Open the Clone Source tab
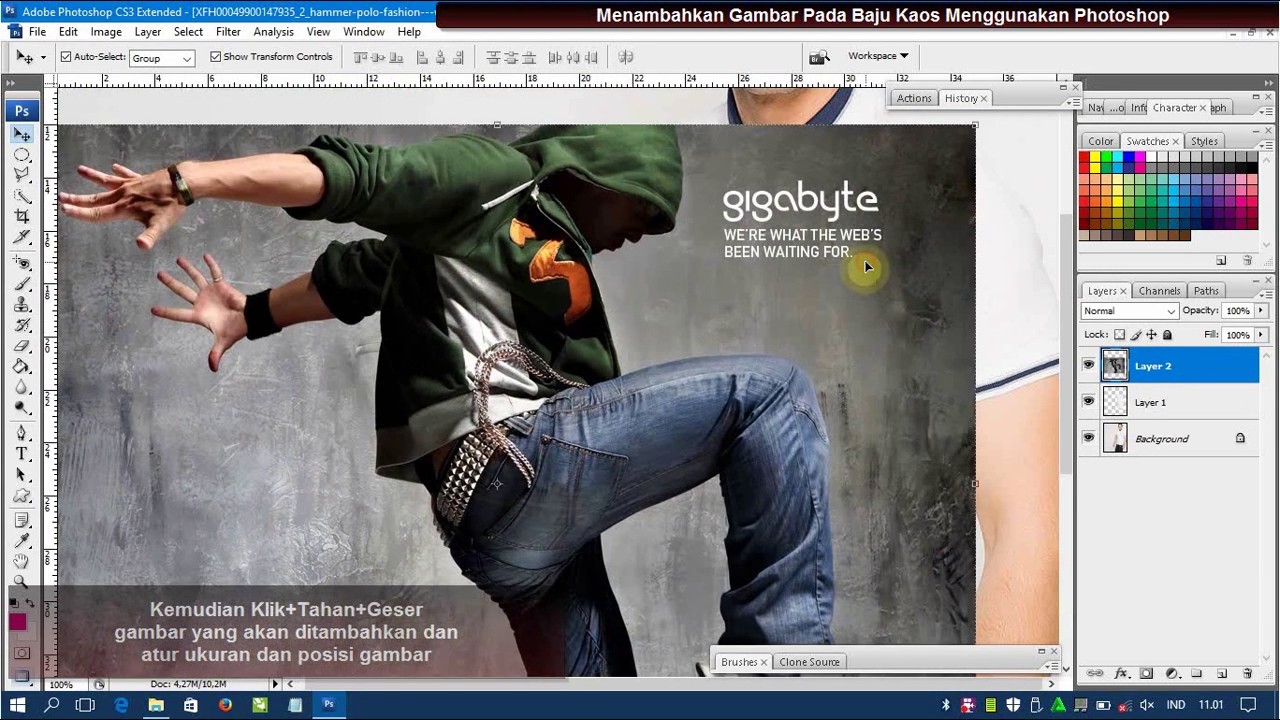This screenshot has height=720, width=1280. [x=809, y=662]
